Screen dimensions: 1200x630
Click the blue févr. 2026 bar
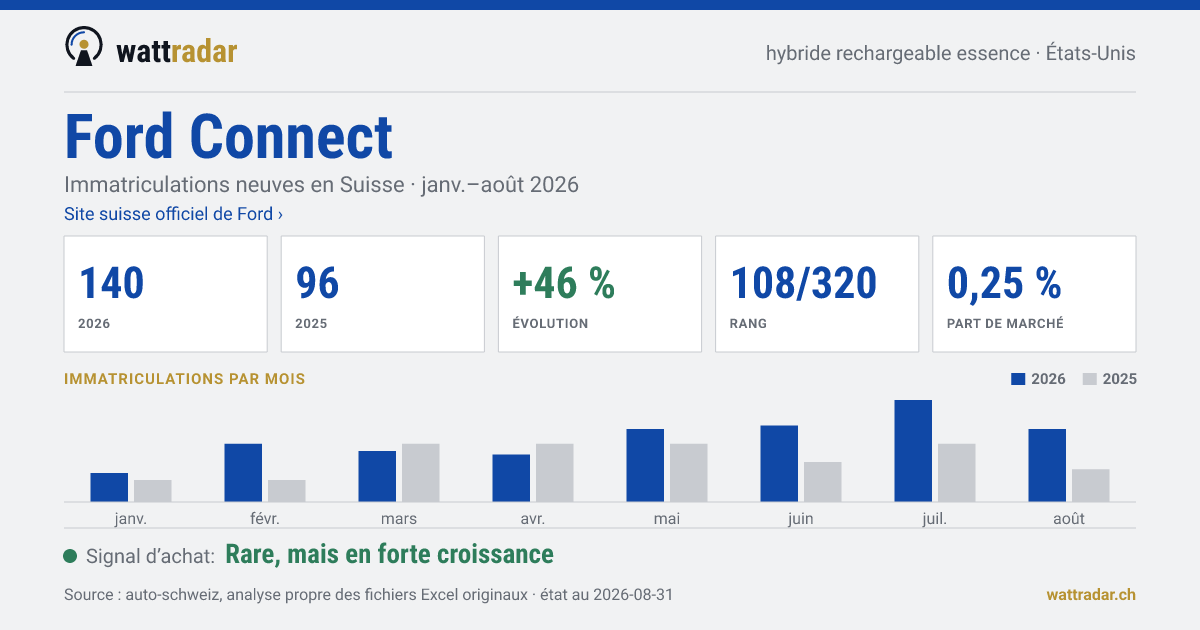(x=243, y=473)
